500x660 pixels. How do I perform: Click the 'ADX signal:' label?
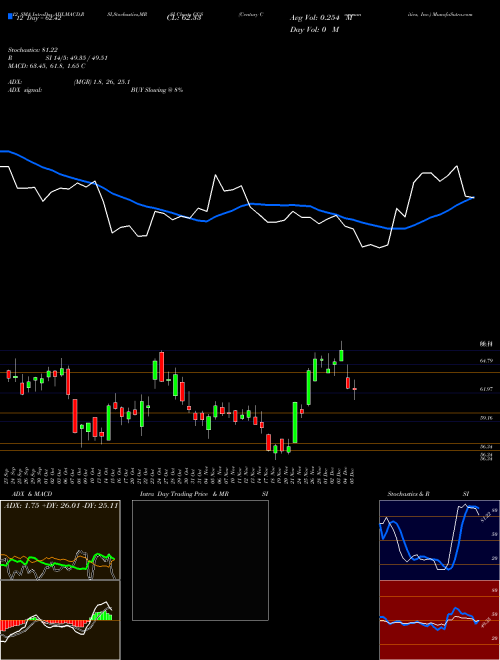click(25, 90)
